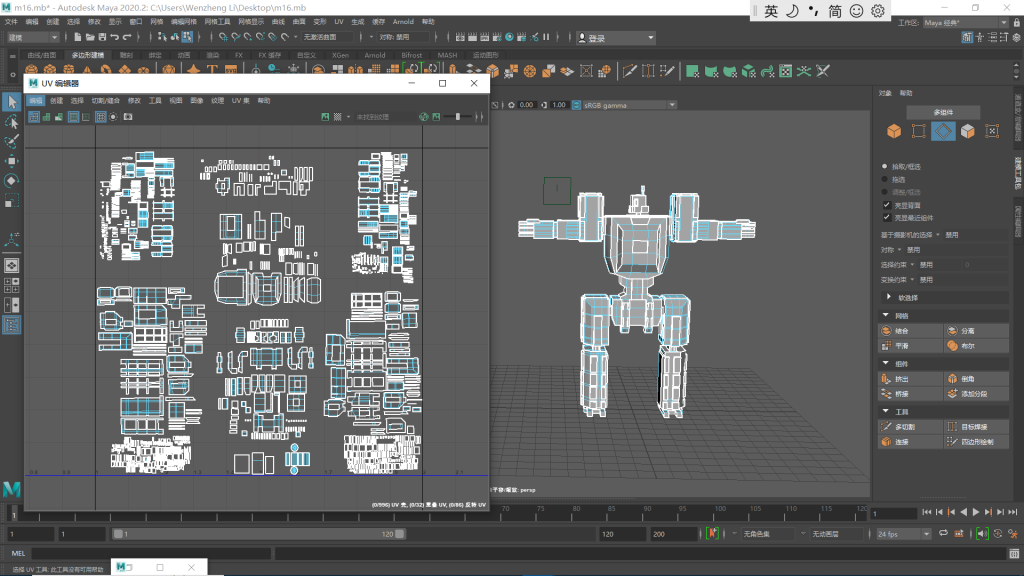Select the face selection mode icon
This screenshot has height=576, width=1024.
tap(967, 131)
